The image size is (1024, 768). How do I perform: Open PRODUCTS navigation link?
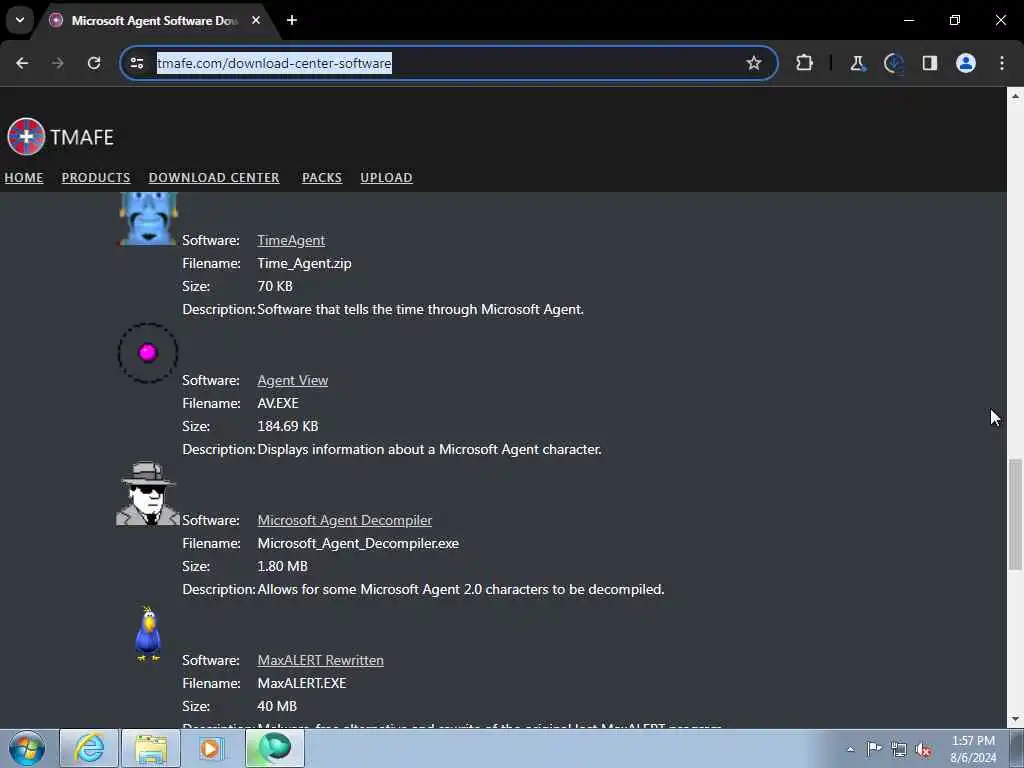(96, 178)
